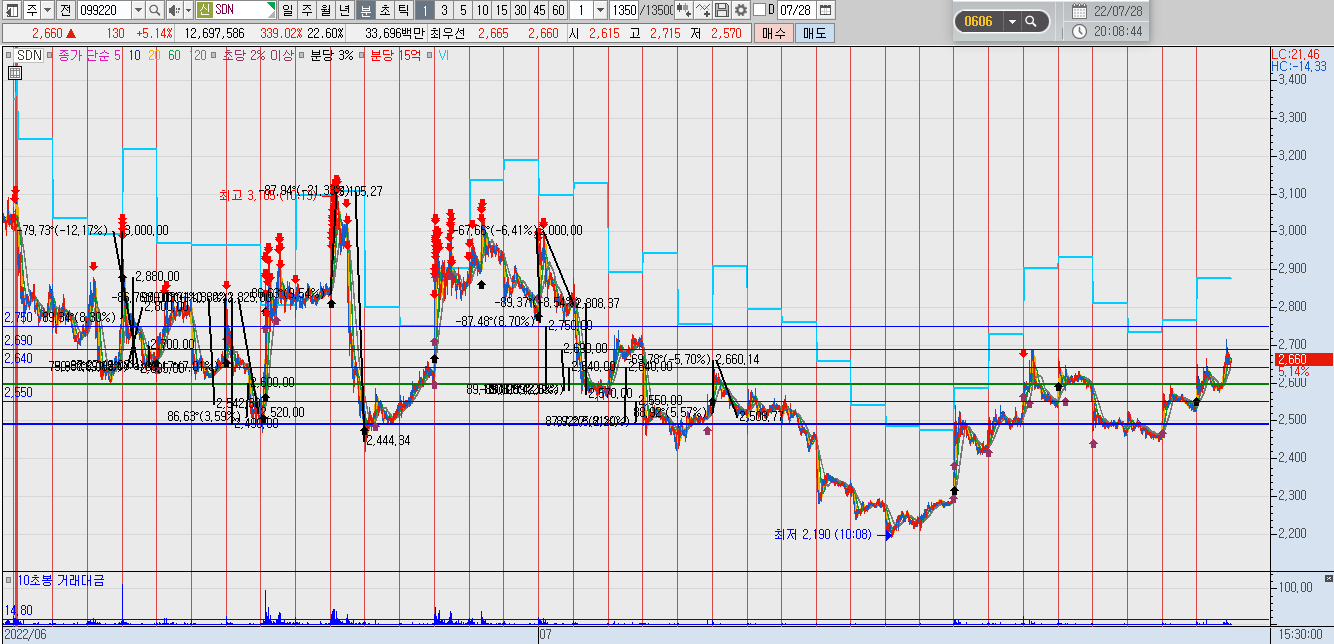The width and height of the screenshot is (1334, 644).
Task: Click the add line indicator icon
Action: [702, 10]
